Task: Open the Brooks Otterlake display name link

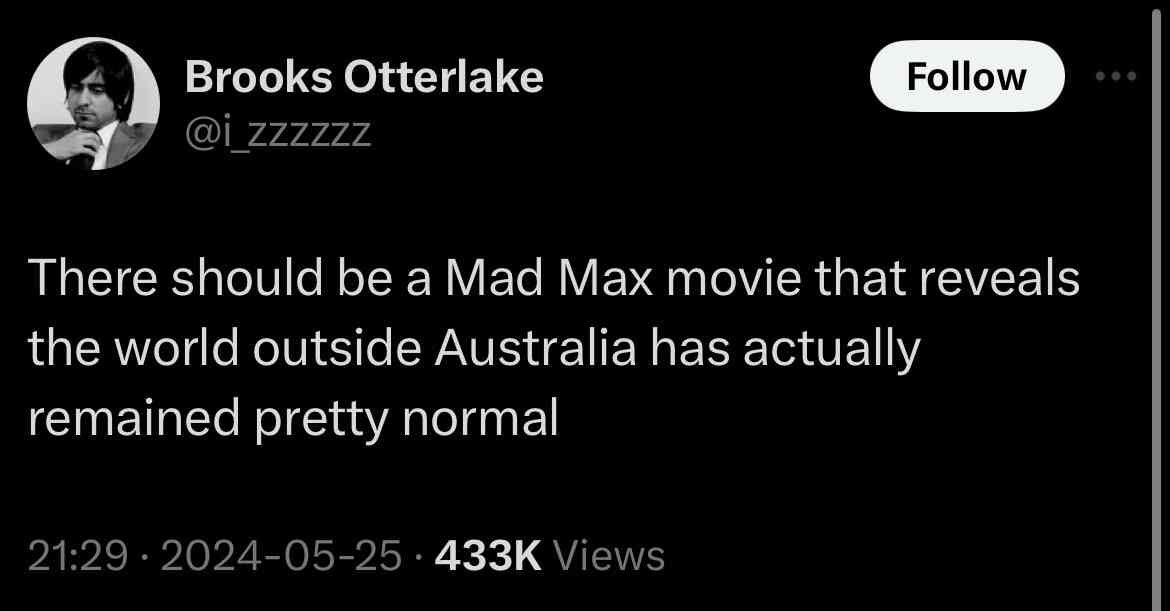Action: click(x=364, y=77)
